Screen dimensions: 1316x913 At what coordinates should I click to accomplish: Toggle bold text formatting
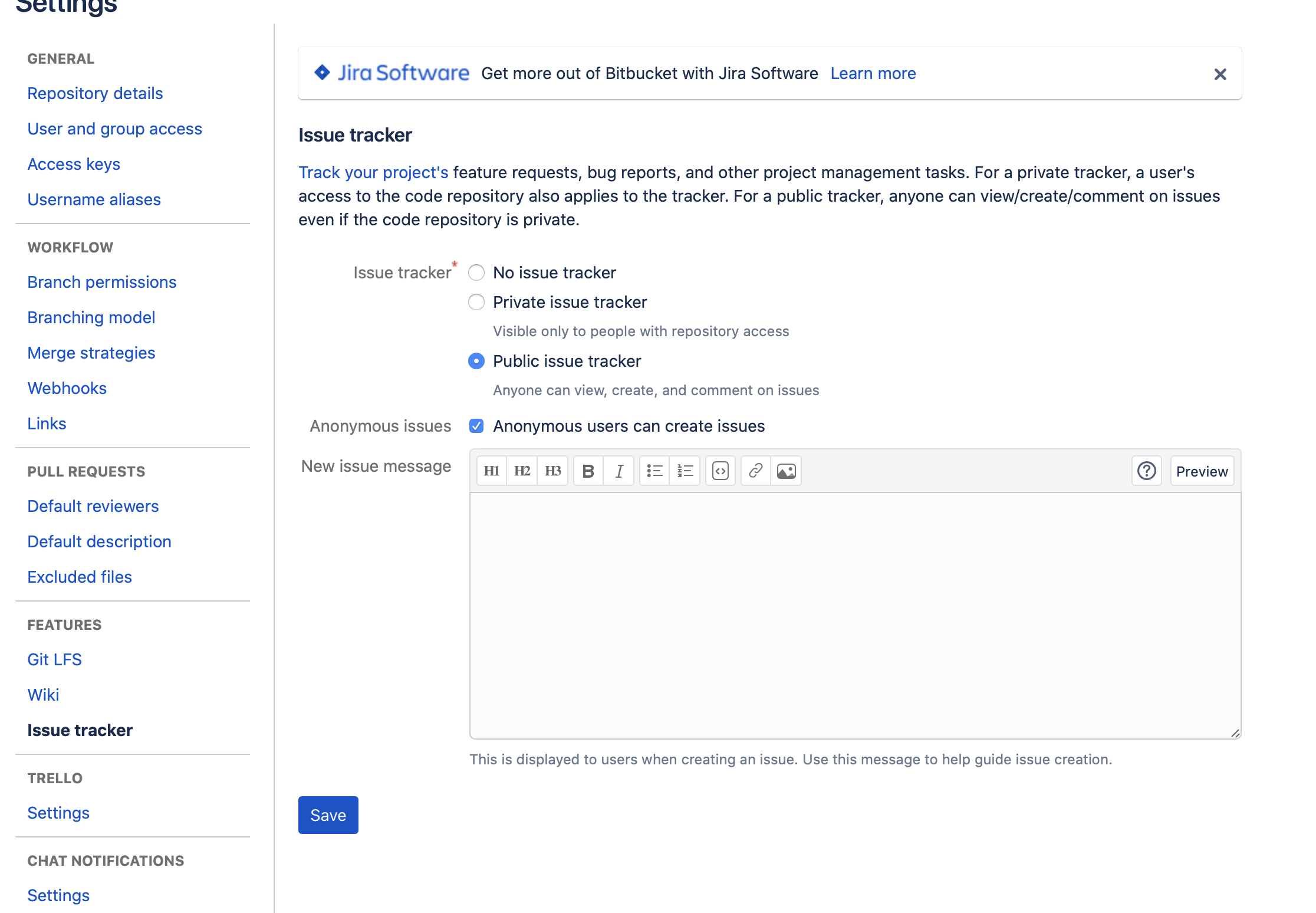pos(588,471)
